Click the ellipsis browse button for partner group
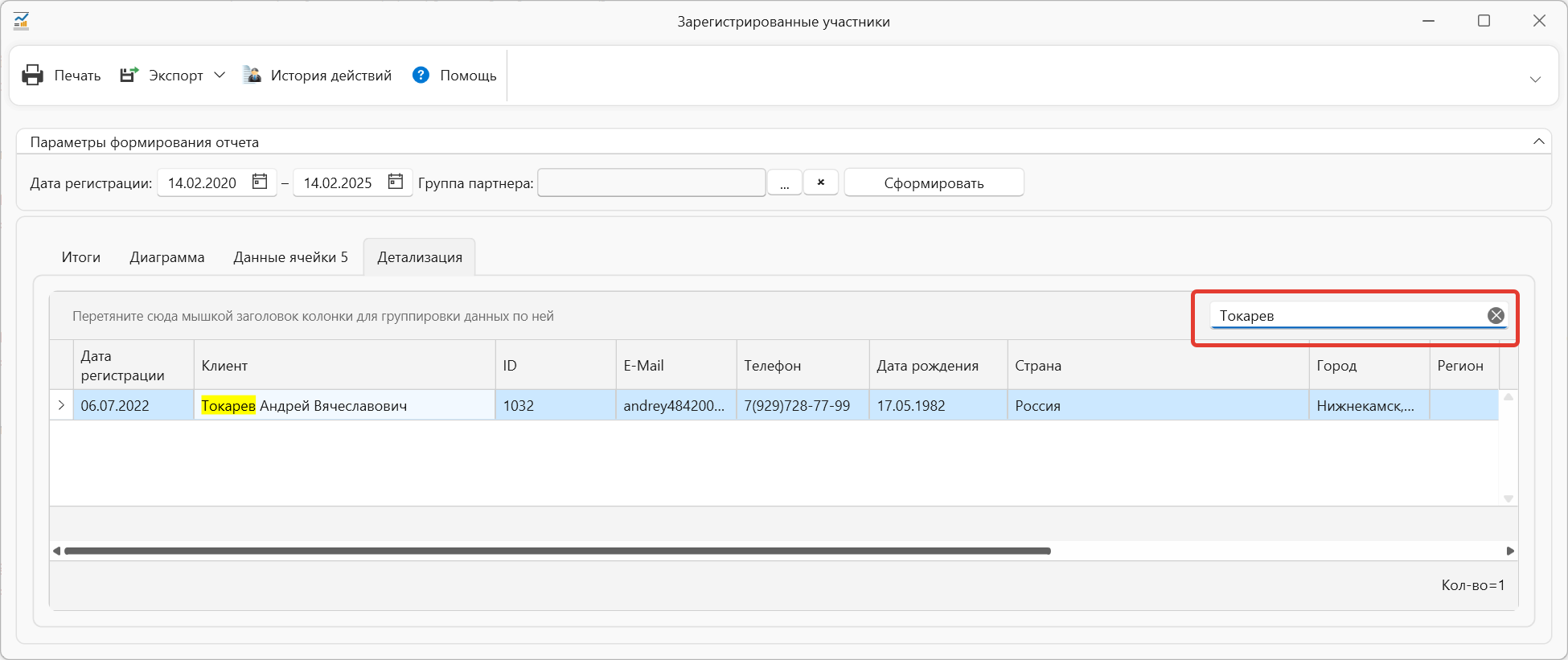 click(784, 182)
